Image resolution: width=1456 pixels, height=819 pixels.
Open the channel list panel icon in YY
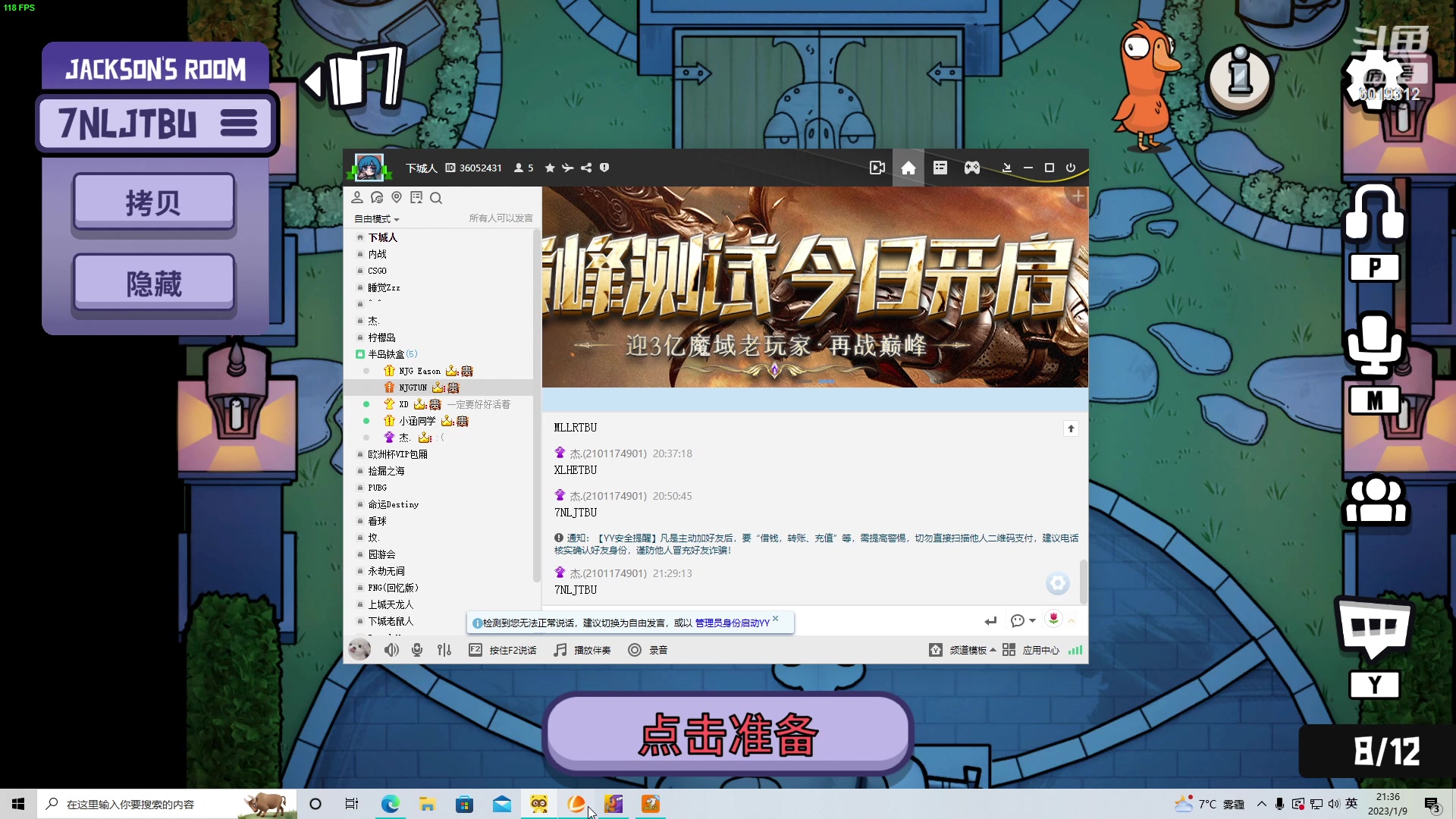(x=940, y=168)
